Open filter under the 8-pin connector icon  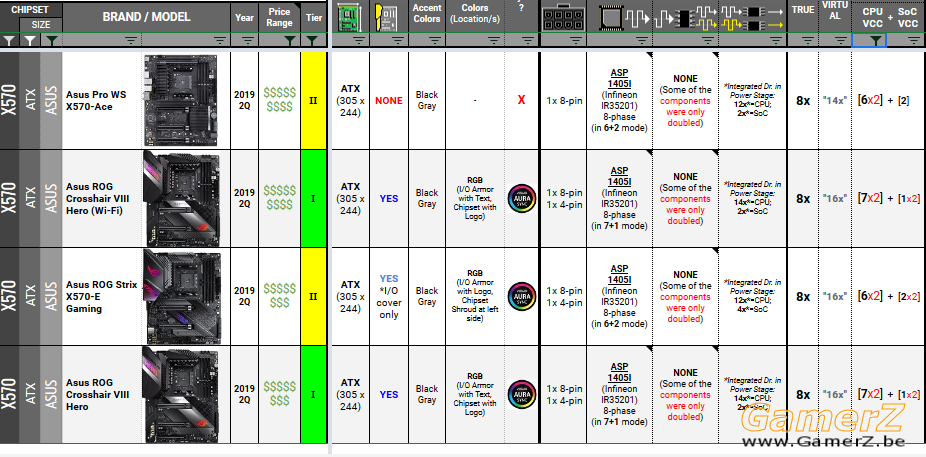click(x=576, y=40)
